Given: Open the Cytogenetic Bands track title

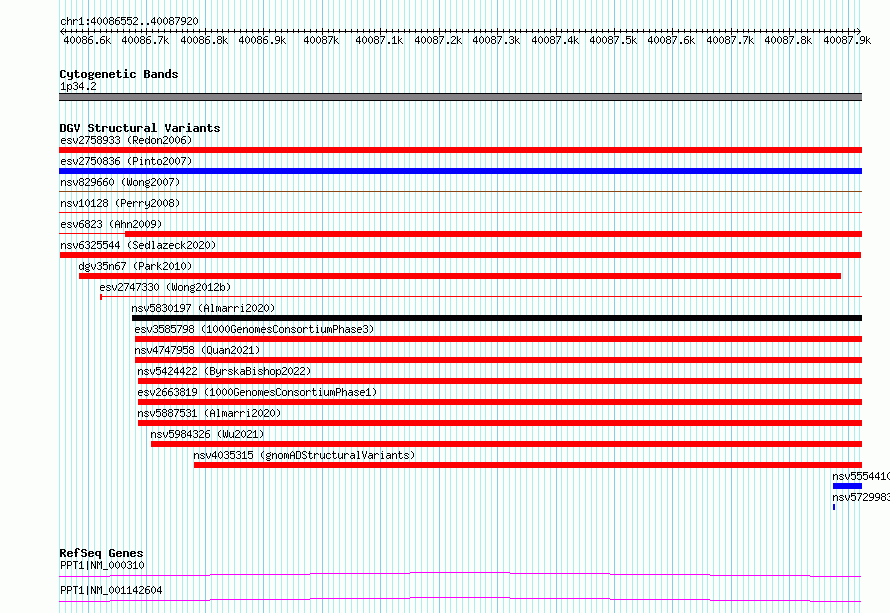Looking at the screenshot, I should (x=119, y=74).
